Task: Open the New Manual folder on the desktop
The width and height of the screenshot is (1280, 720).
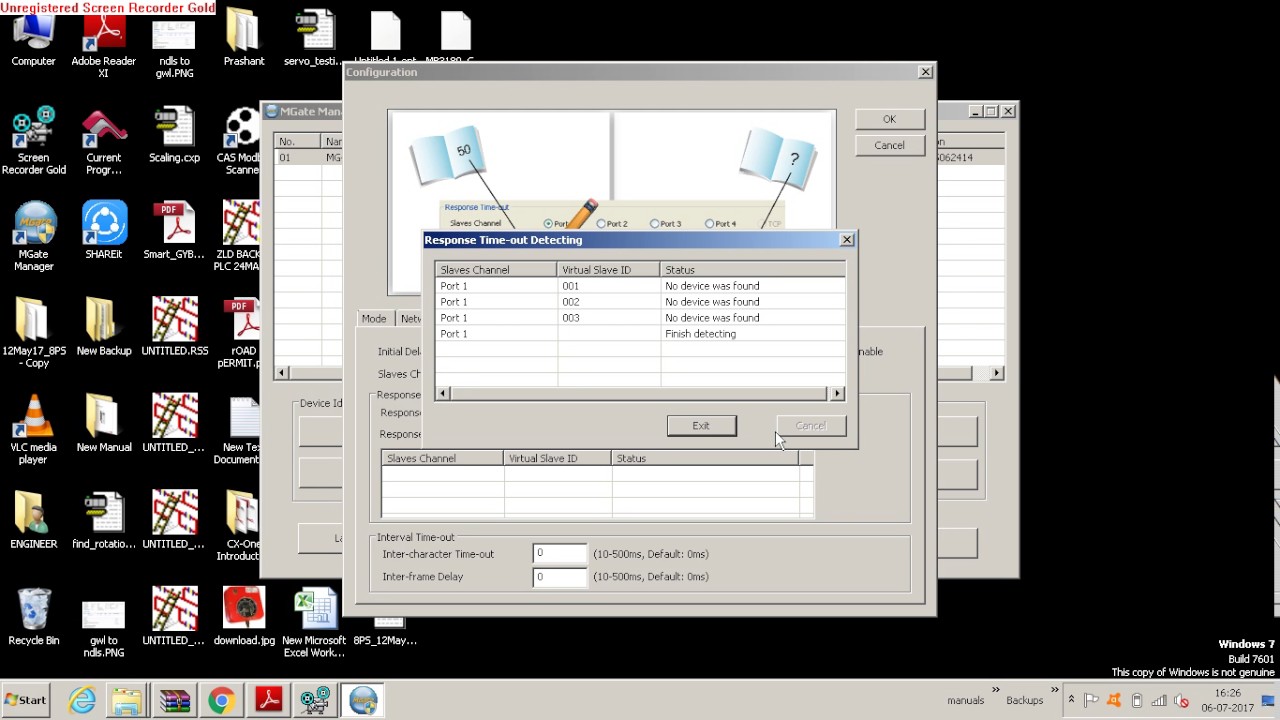Action: 103,423
